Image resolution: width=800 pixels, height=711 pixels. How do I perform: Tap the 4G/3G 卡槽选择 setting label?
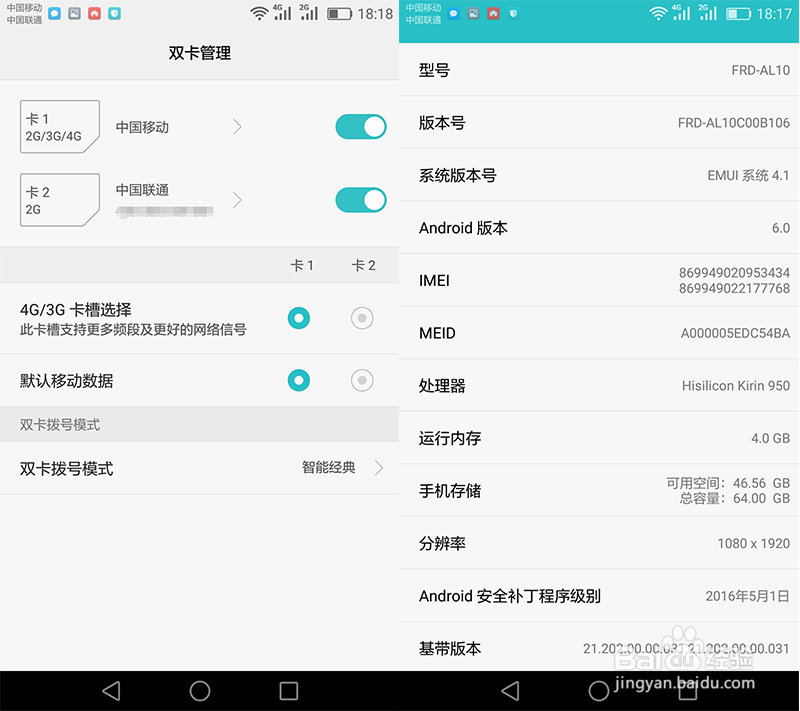tap(76, 310)
